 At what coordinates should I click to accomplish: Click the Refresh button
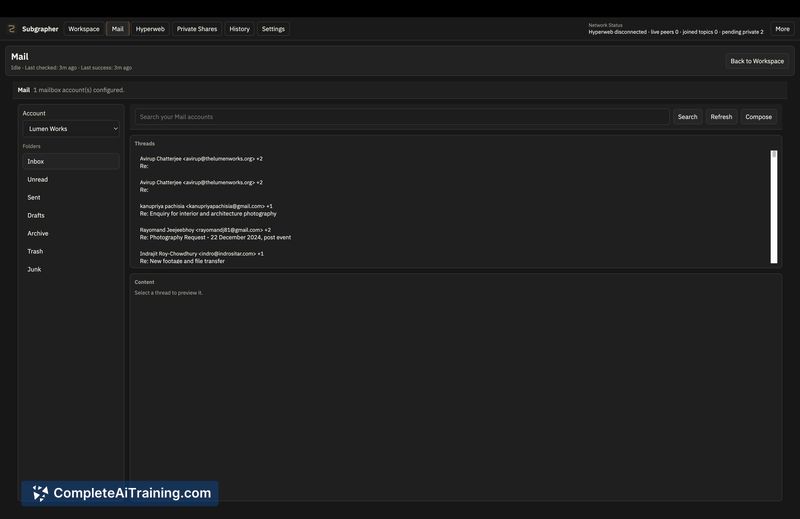click(721, 117)
